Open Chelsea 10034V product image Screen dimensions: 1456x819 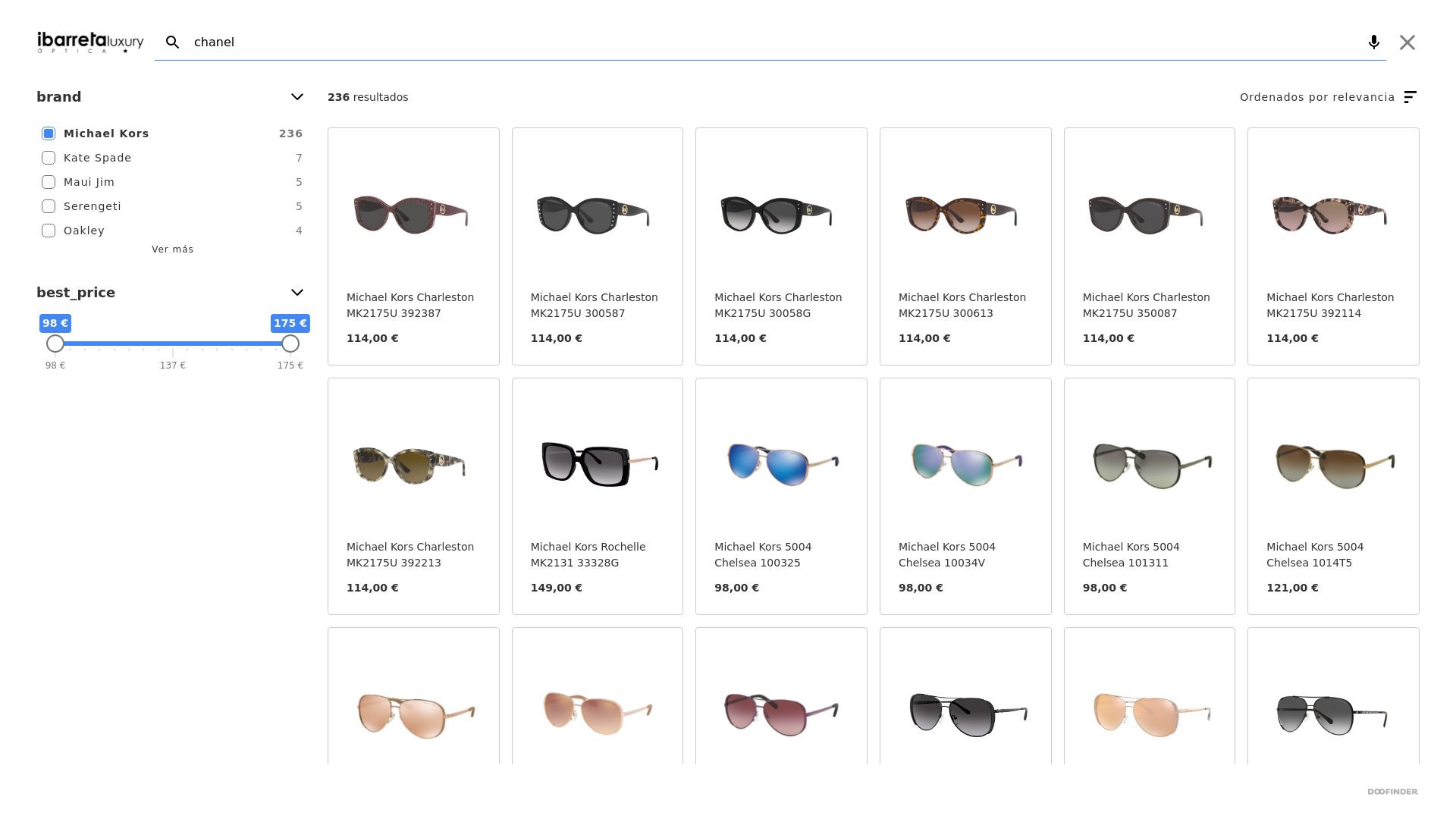(965, 465)
